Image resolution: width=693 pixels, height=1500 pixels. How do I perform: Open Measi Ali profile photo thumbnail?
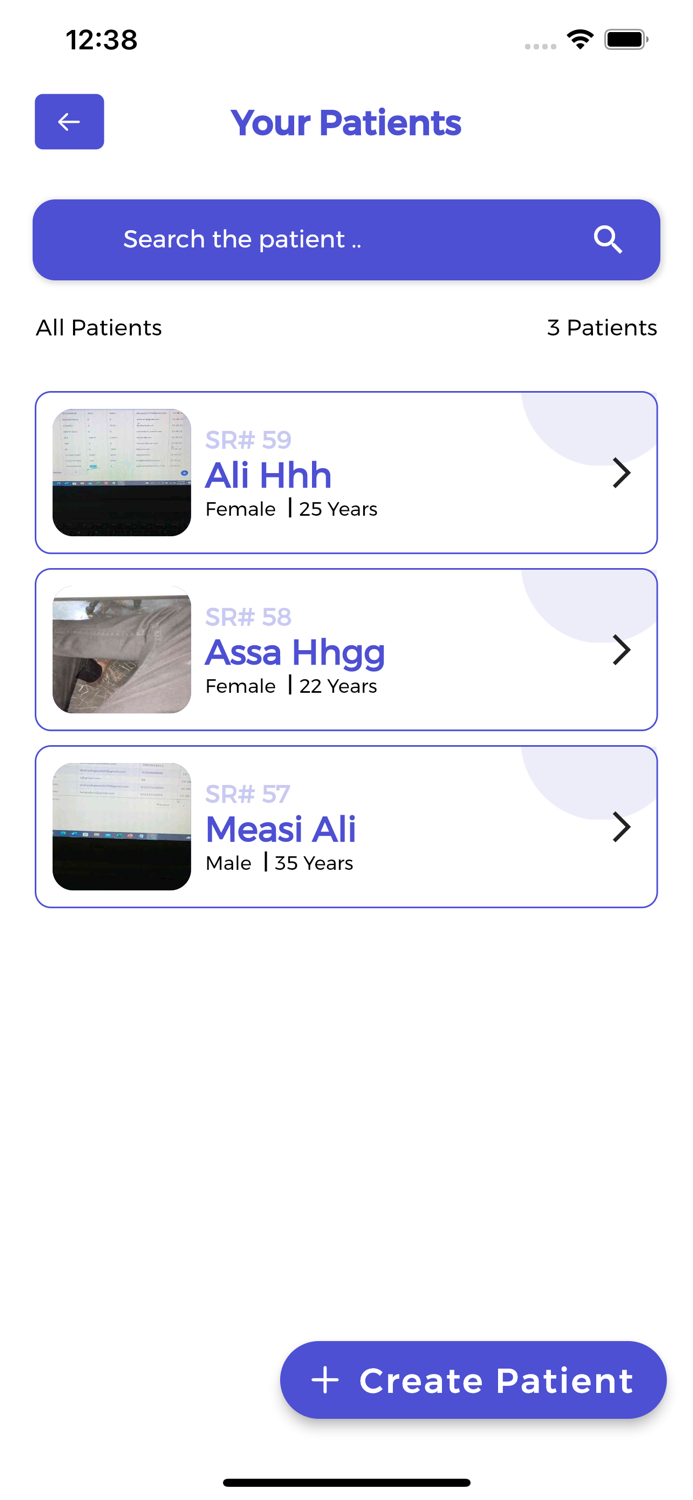pyautogui.click(x=122, y=826)
